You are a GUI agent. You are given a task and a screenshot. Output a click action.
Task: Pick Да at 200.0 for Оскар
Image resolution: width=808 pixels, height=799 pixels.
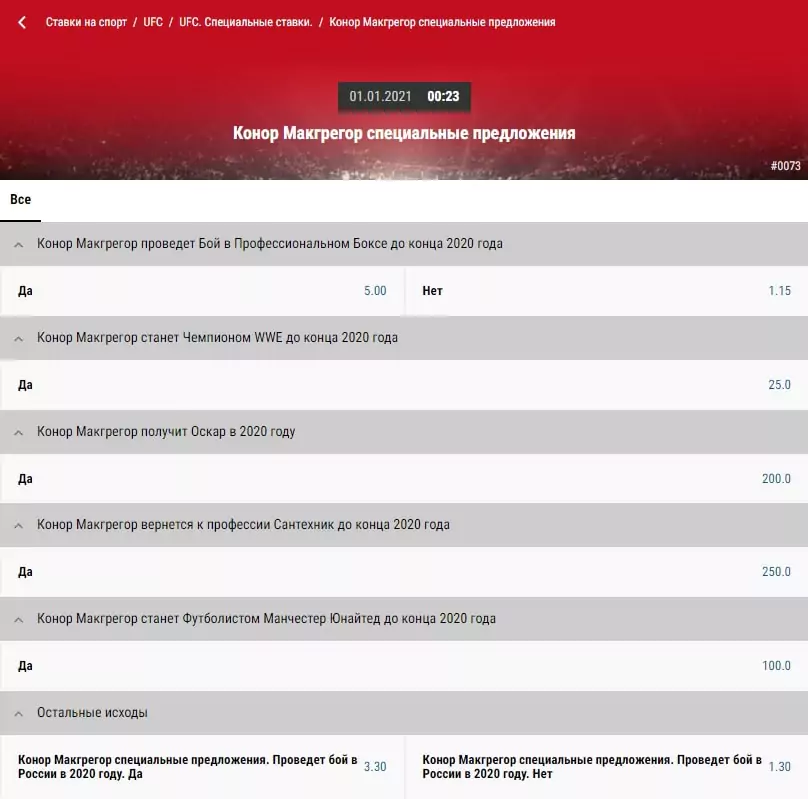tap(404, 479)
